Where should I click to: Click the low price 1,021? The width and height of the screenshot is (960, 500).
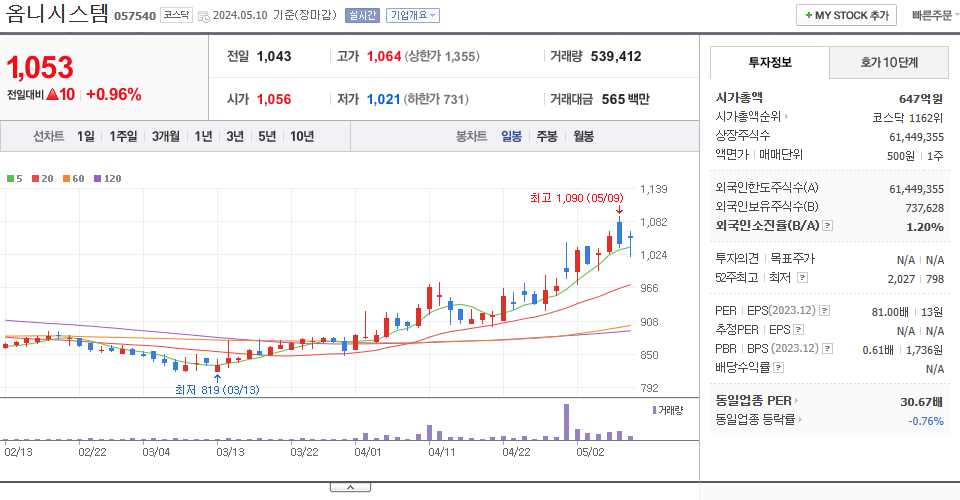[383, 99]
